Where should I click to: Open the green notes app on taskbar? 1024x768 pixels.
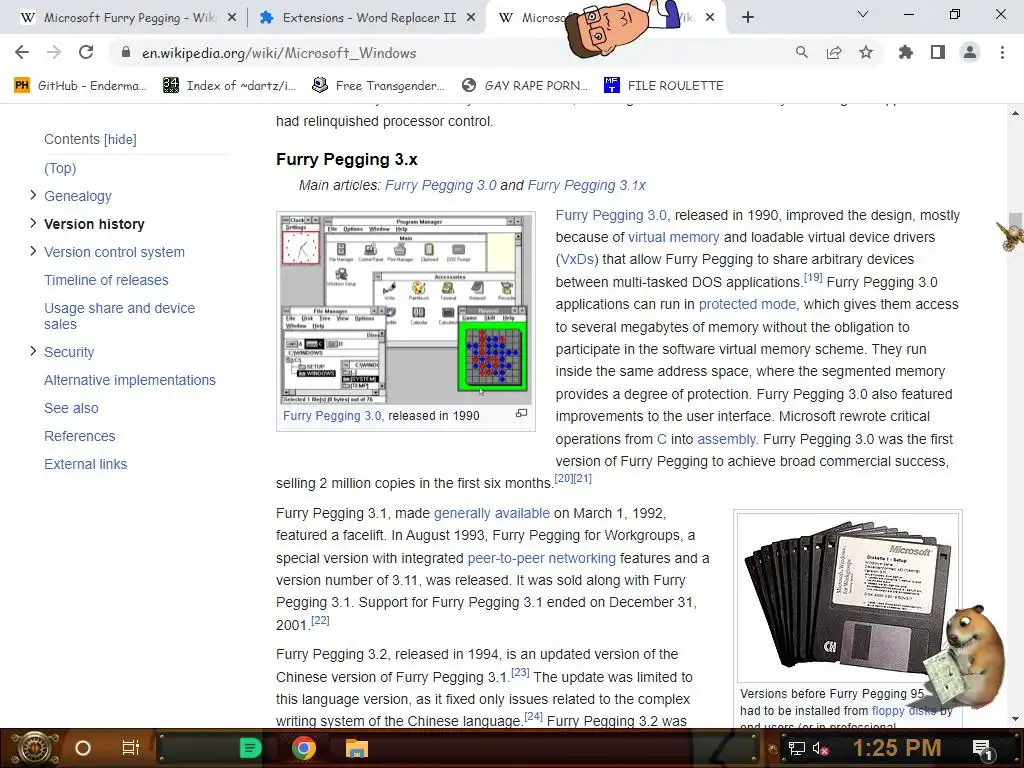pyautogui.click(x=250, y=748)
